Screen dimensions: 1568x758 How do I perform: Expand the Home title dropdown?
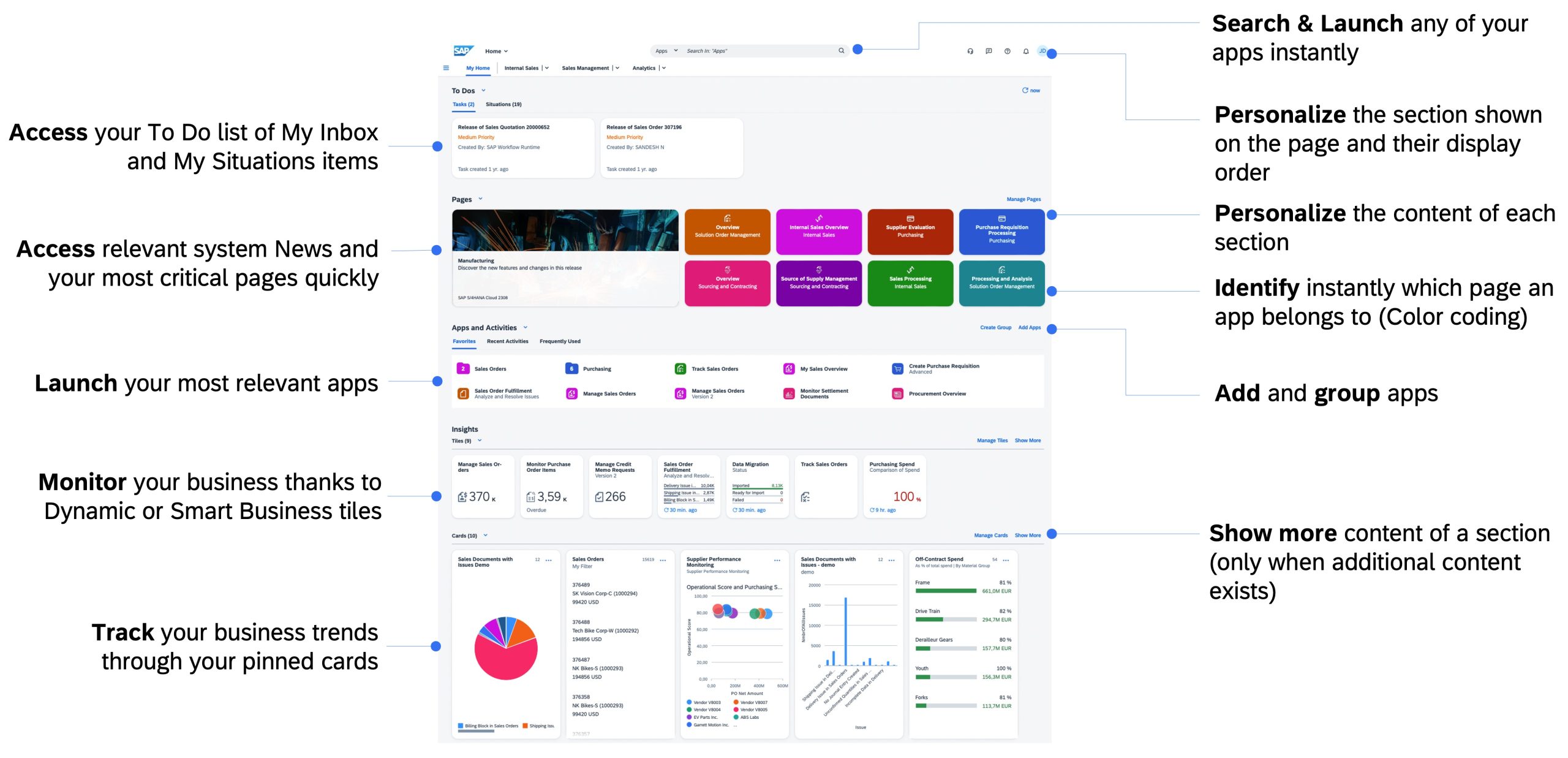506,51
